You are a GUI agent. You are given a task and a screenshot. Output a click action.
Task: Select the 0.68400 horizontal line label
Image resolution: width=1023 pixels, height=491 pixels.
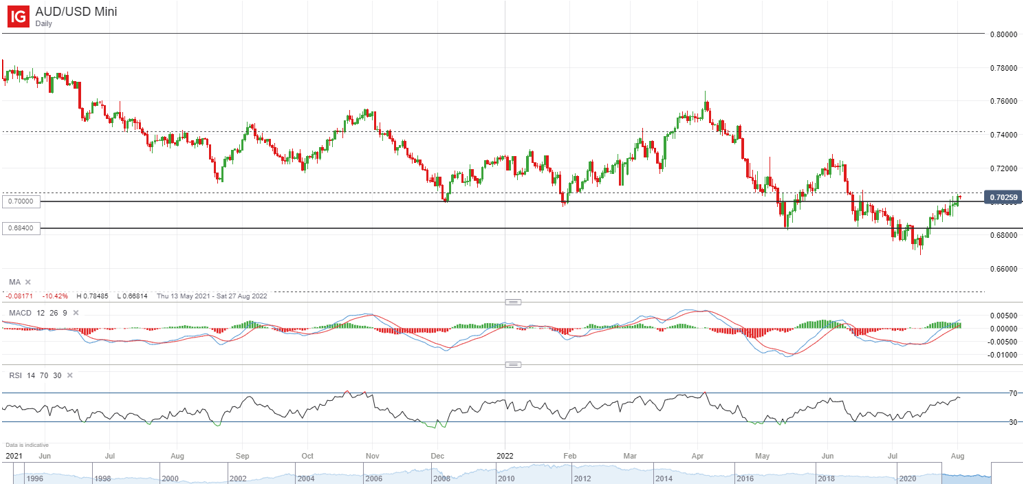[x=22, y=228]
